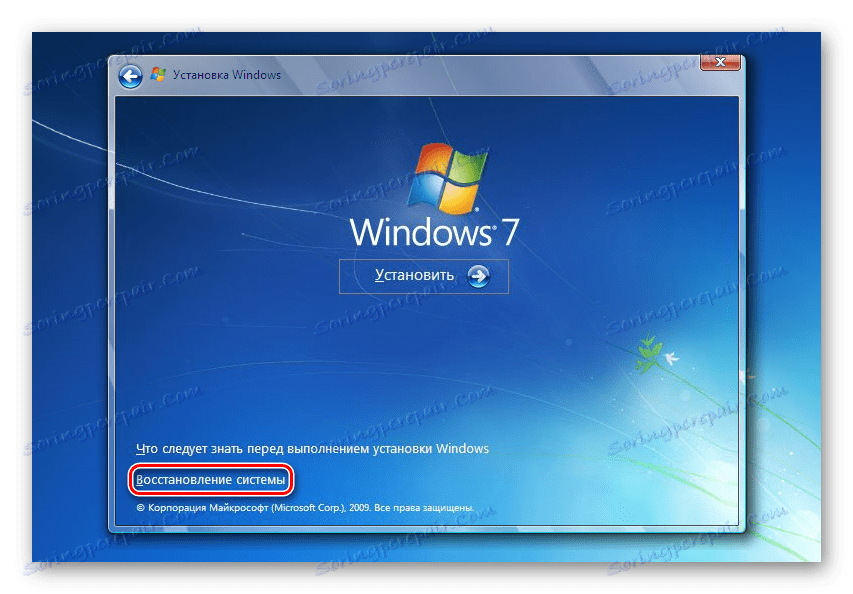Screen dimensions: 853x594
Task: Click the blue circular back button at top left
Action: [130, 75]
